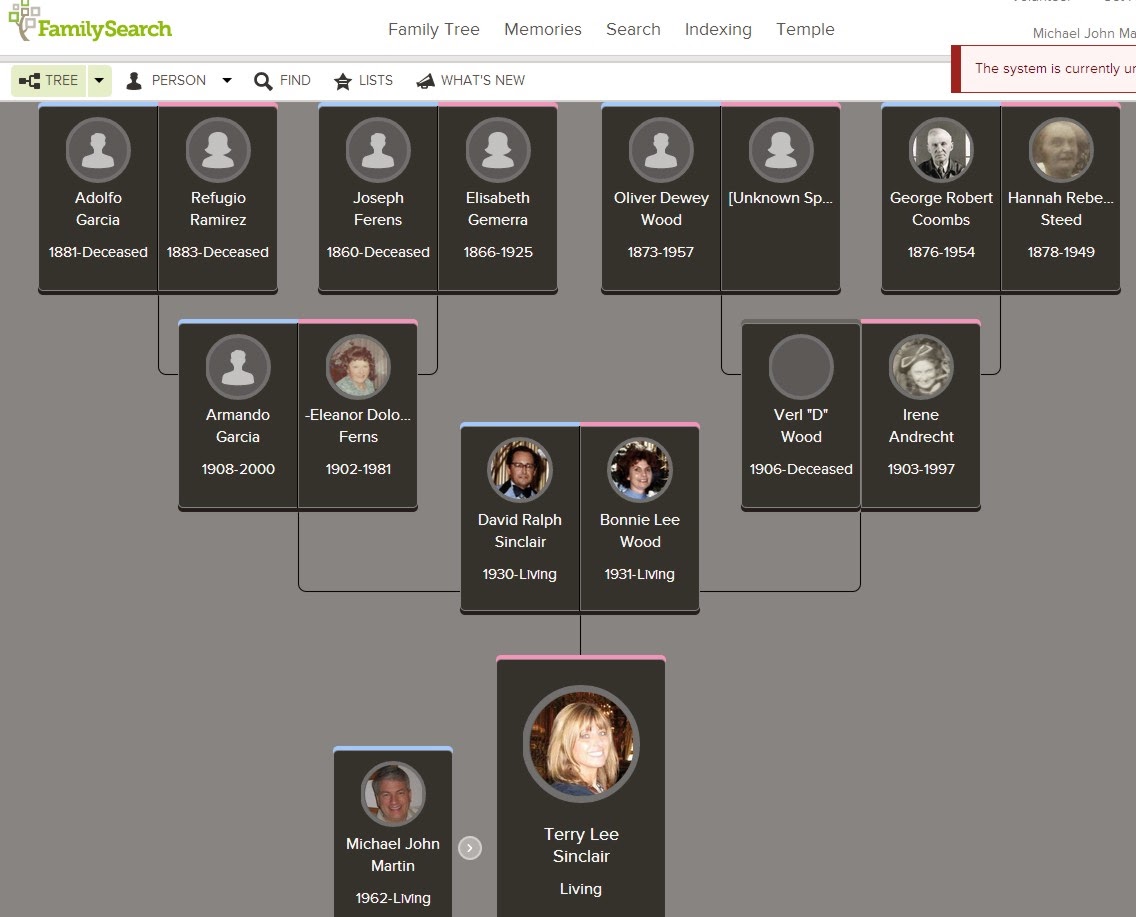Image resolution: width=1136 pixels, height=917 pixels.
Task: Open the Temple menu
Action: [x=805, y=29]
